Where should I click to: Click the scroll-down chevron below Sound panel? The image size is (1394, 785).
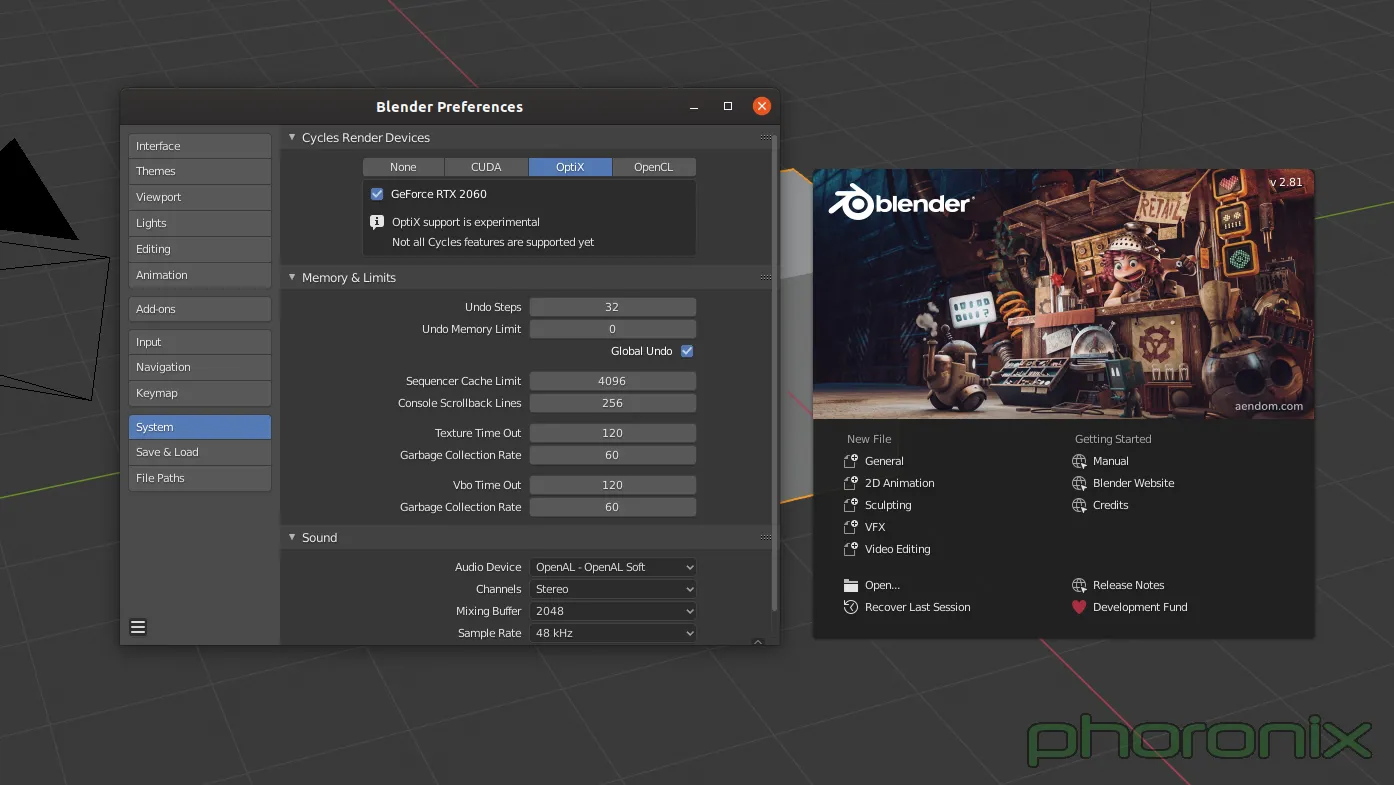pos(758,641)
